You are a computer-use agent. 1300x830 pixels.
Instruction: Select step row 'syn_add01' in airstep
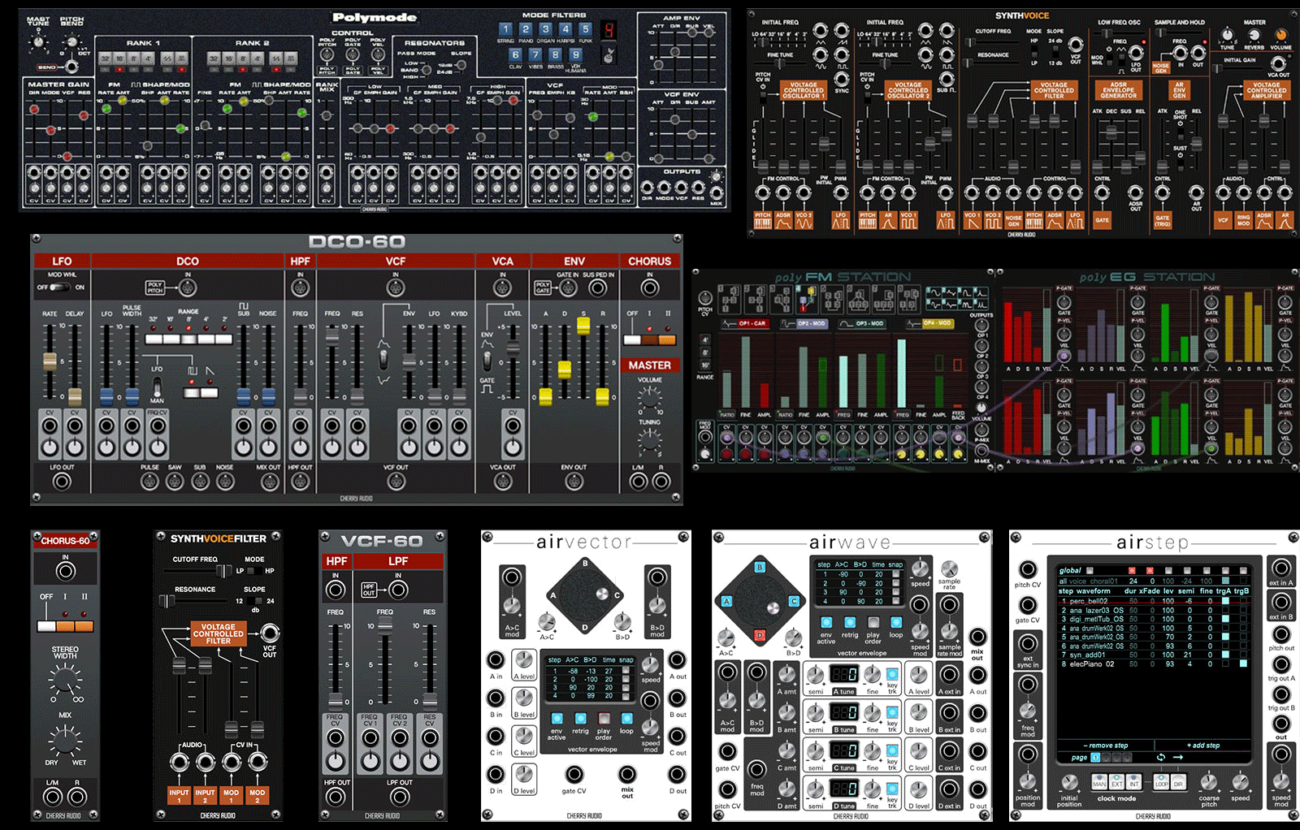(1155, 654)
